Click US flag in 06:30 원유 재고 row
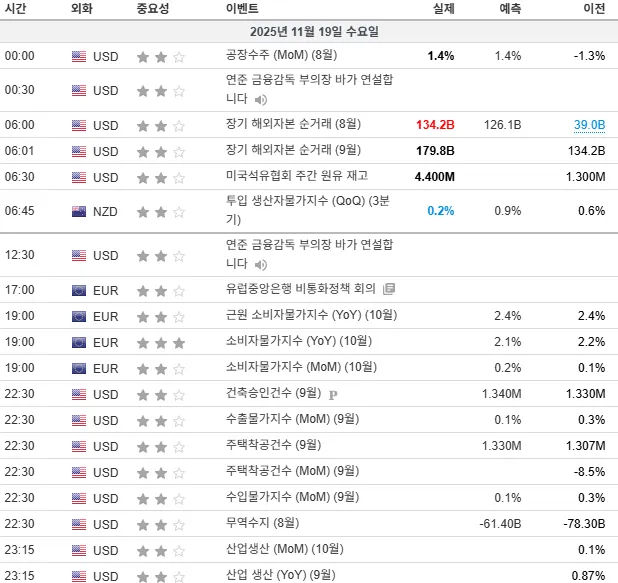Screen dimensions: 618x583 (x=79, y=177)
